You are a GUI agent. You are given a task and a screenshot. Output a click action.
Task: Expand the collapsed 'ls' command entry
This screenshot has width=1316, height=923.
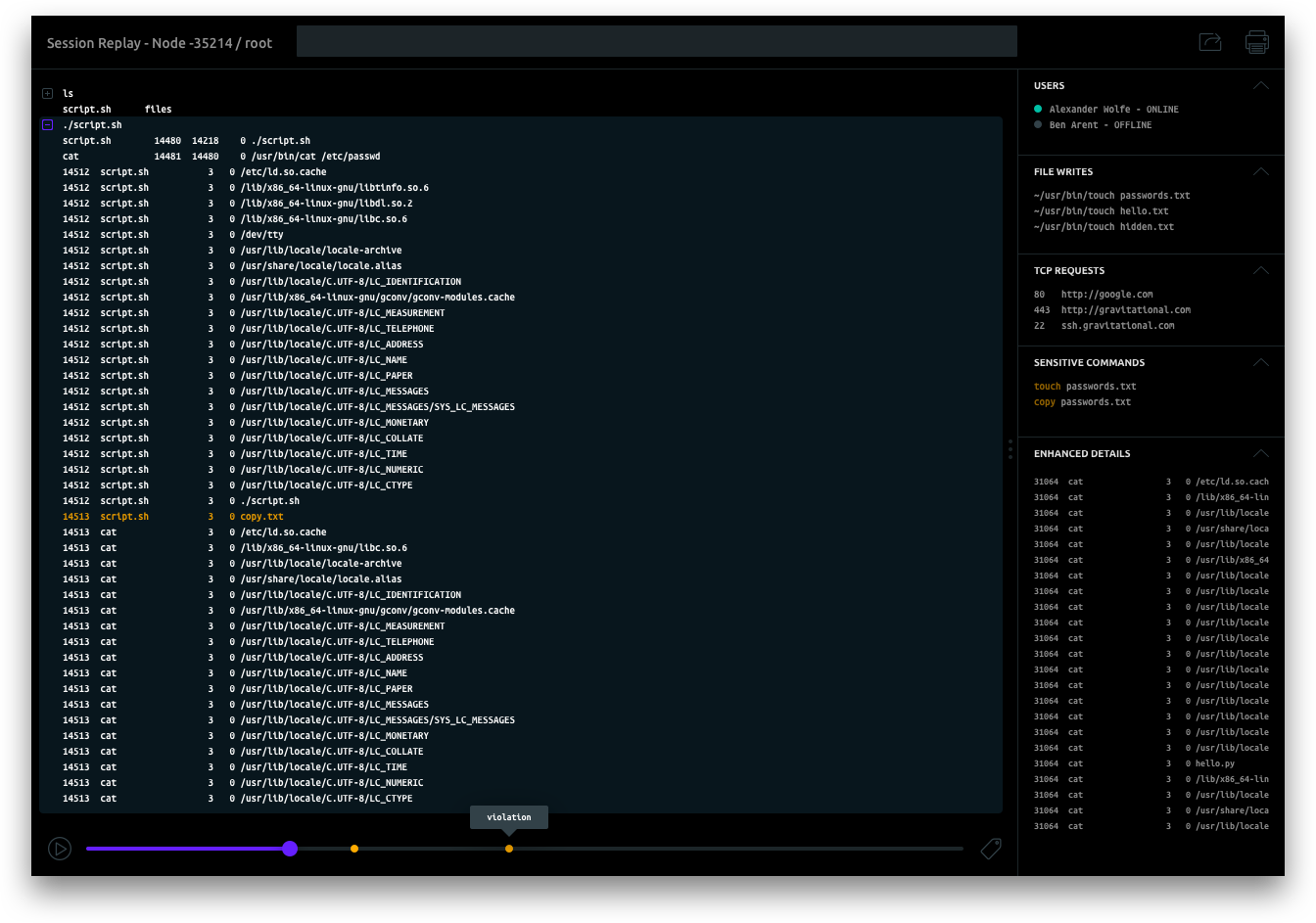pyautogui.click(x=47, y=94)
